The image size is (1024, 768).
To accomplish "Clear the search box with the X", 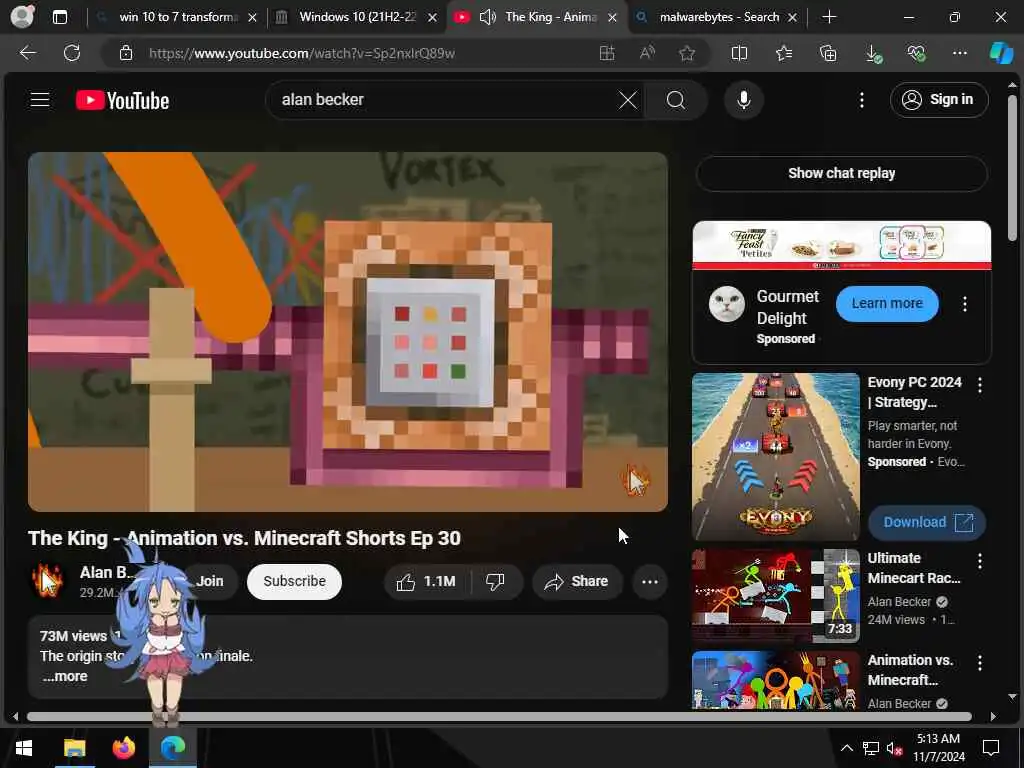I will point(628,100).
